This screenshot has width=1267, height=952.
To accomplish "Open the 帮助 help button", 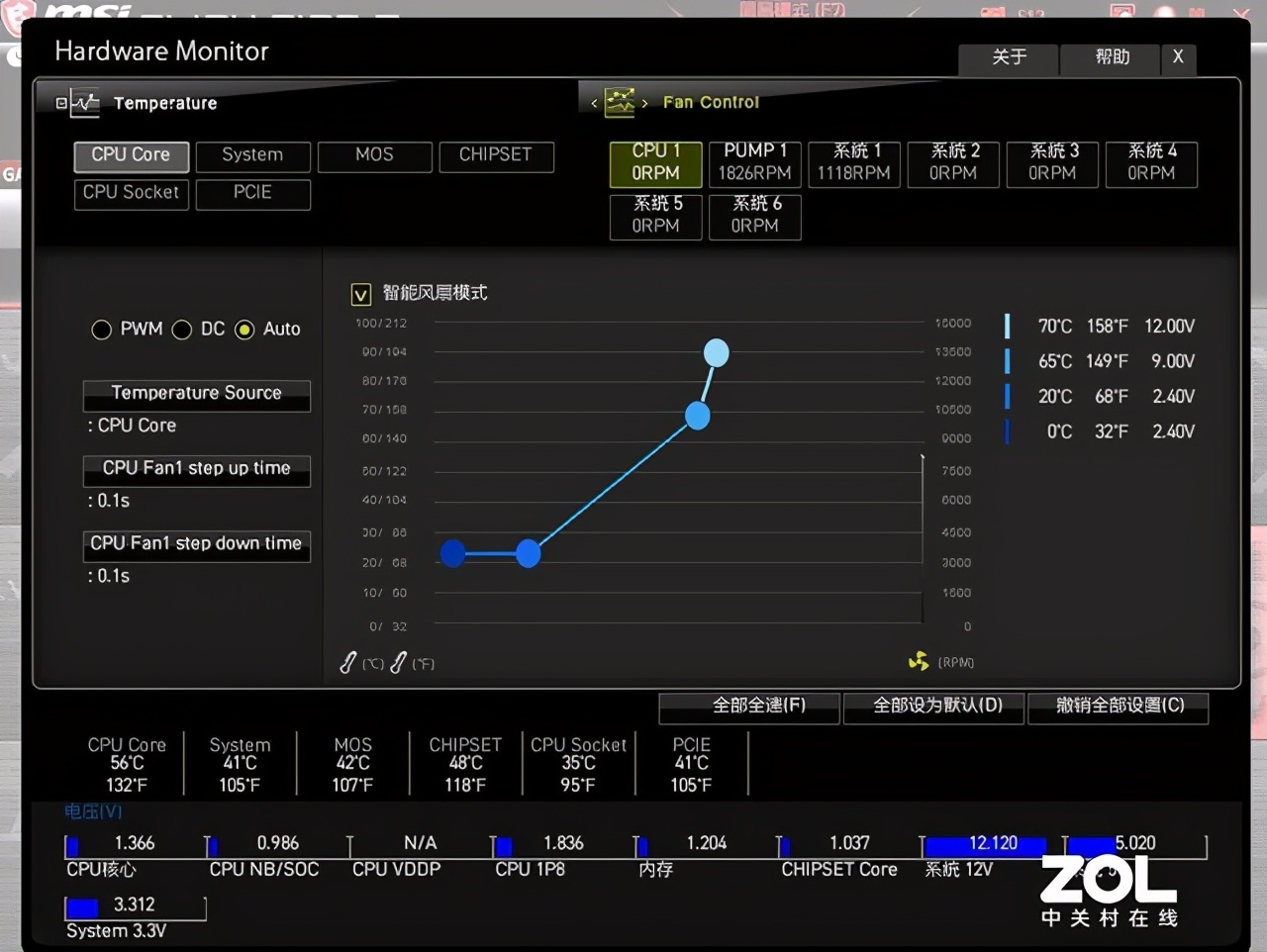I will point(1112,58).
